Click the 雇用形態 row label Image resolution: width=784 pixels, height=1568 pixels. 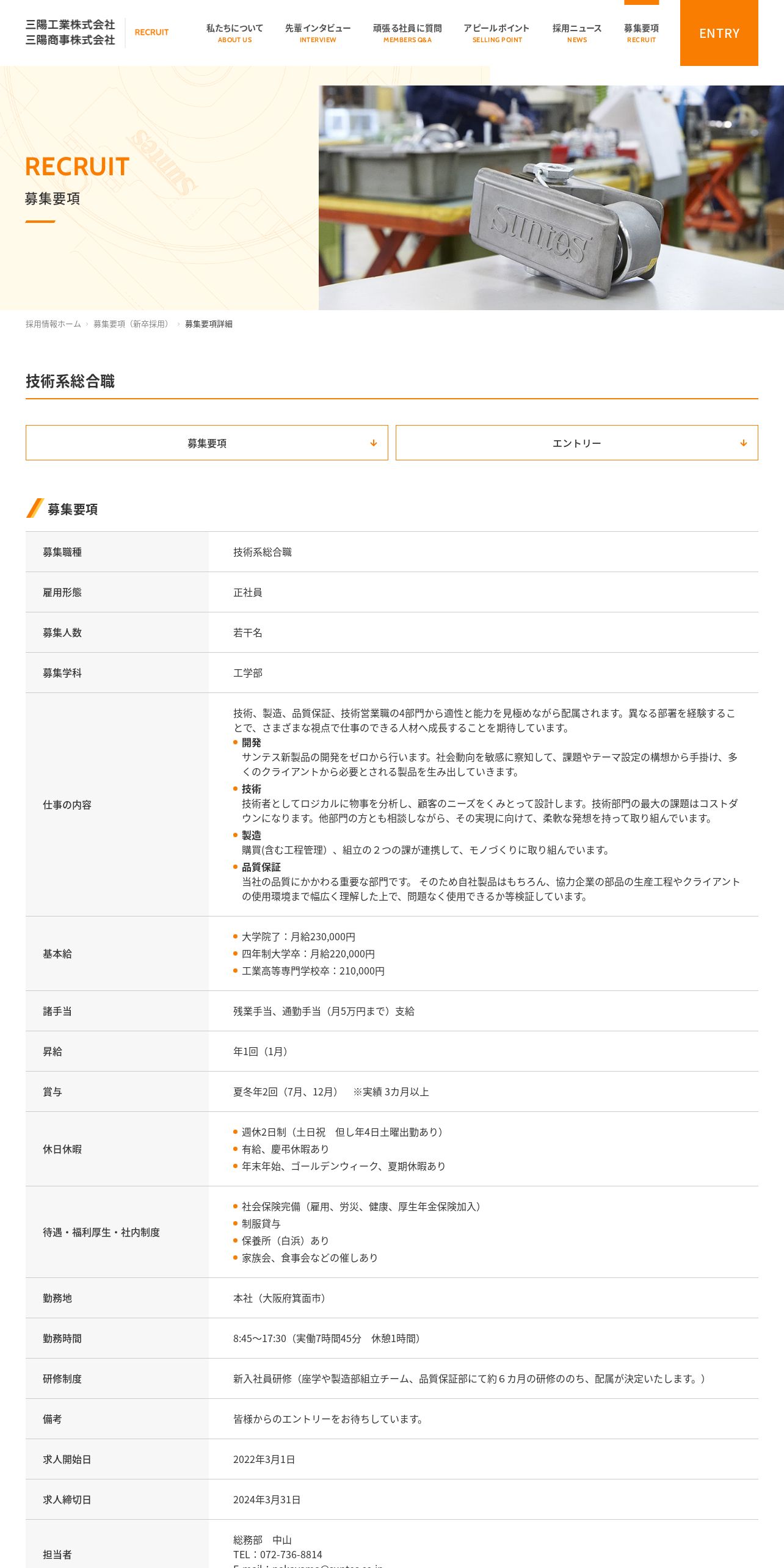click(x=62, y=592)
